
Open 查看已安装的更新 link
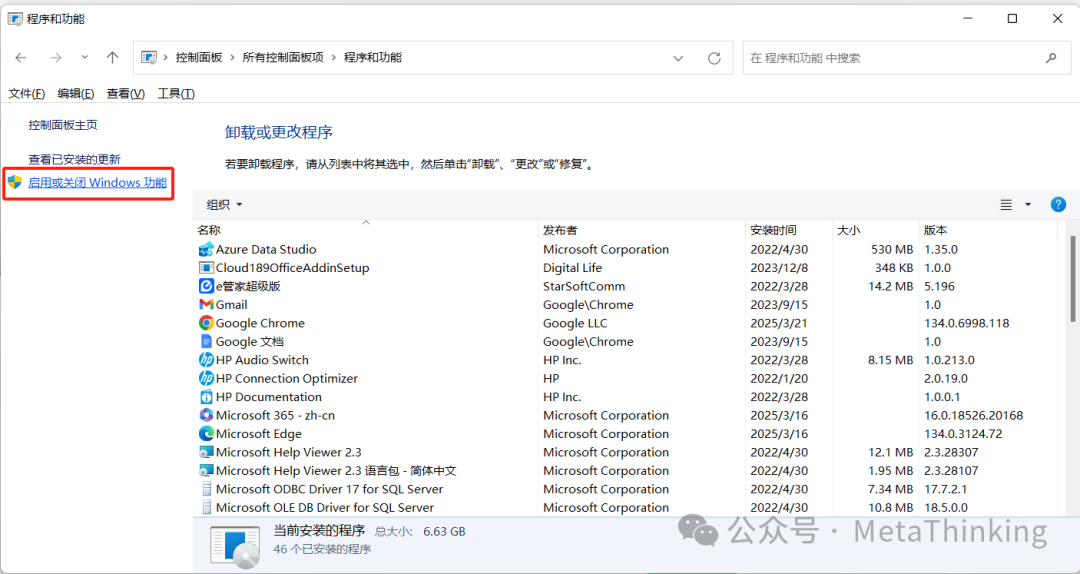[74, 159]
